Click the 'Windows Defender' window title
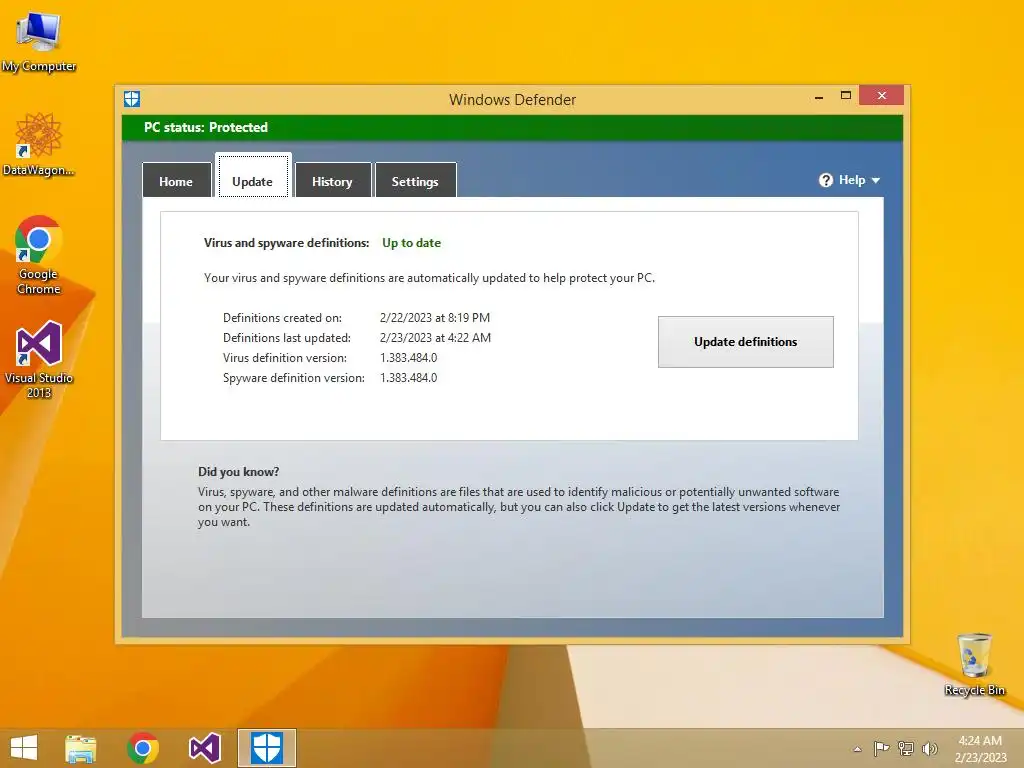This screenshot has height=768, width=1024. tap(513, 100)
